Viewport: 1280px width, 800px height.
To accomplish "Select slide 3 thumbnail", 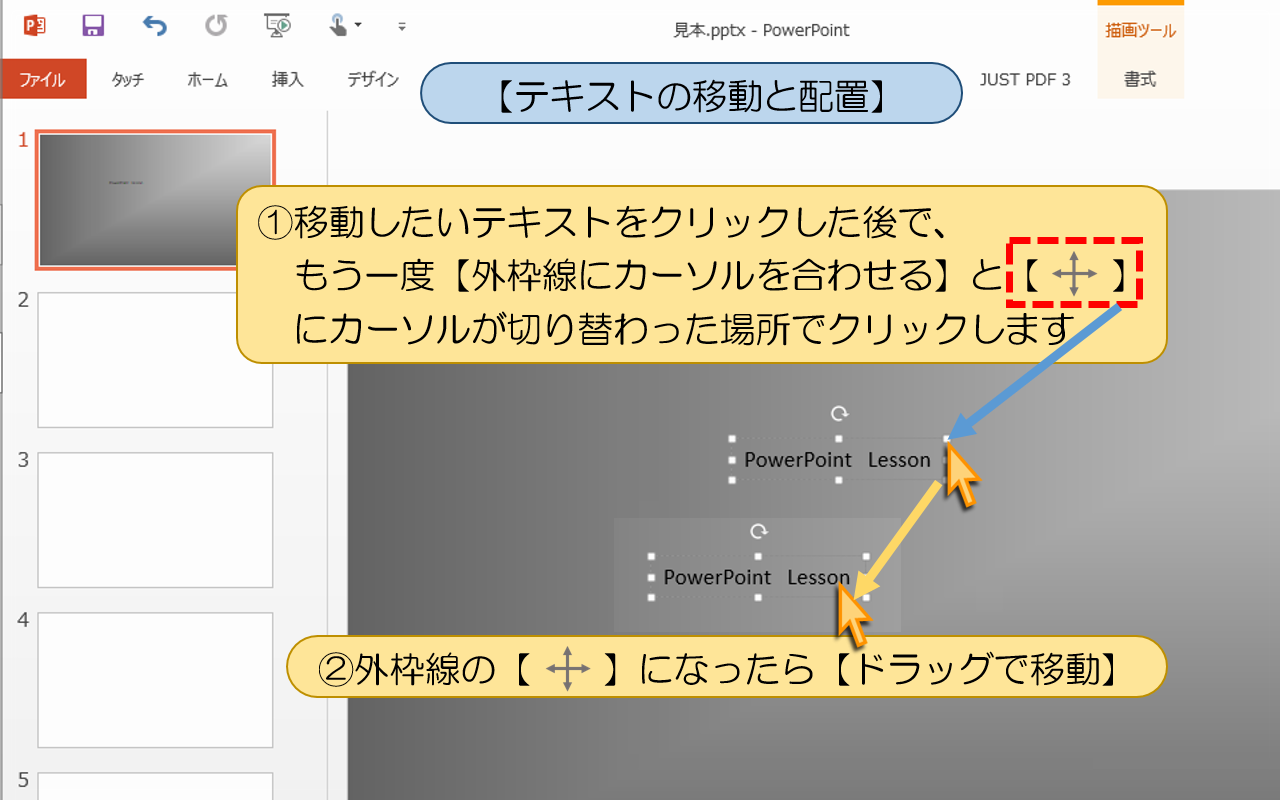I will pos(155,520).
